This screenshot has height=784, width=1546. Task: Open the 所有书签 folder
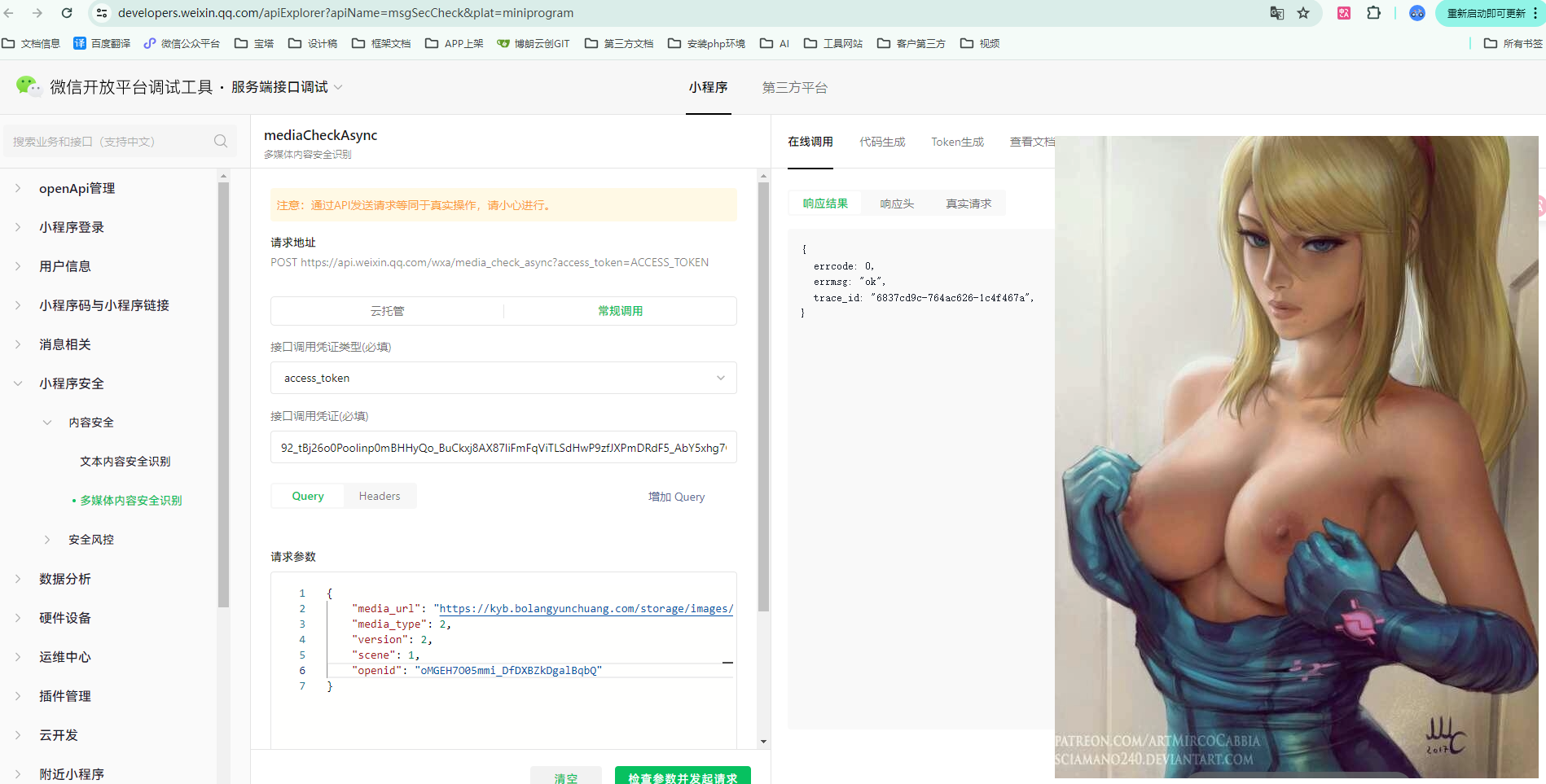pyautogui.click(x=1513, y=43)
